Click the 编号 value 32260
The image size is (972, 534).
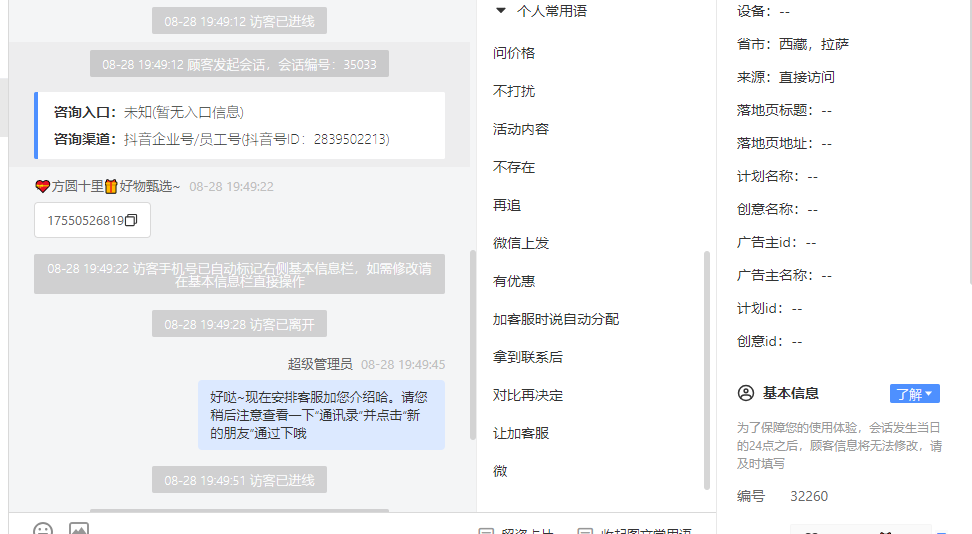point(809,496)
